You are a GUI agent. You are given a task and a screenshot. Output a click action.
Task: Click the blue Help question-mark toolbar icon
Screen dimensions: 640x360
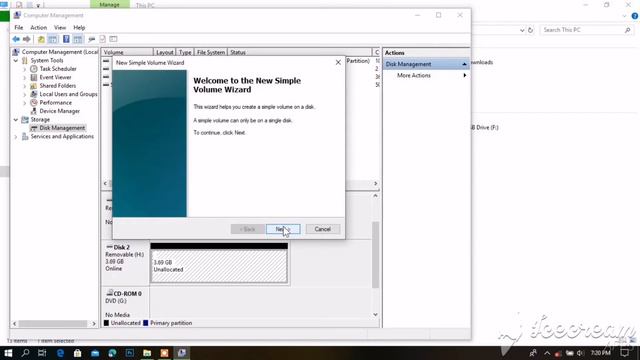coord(66,39)
